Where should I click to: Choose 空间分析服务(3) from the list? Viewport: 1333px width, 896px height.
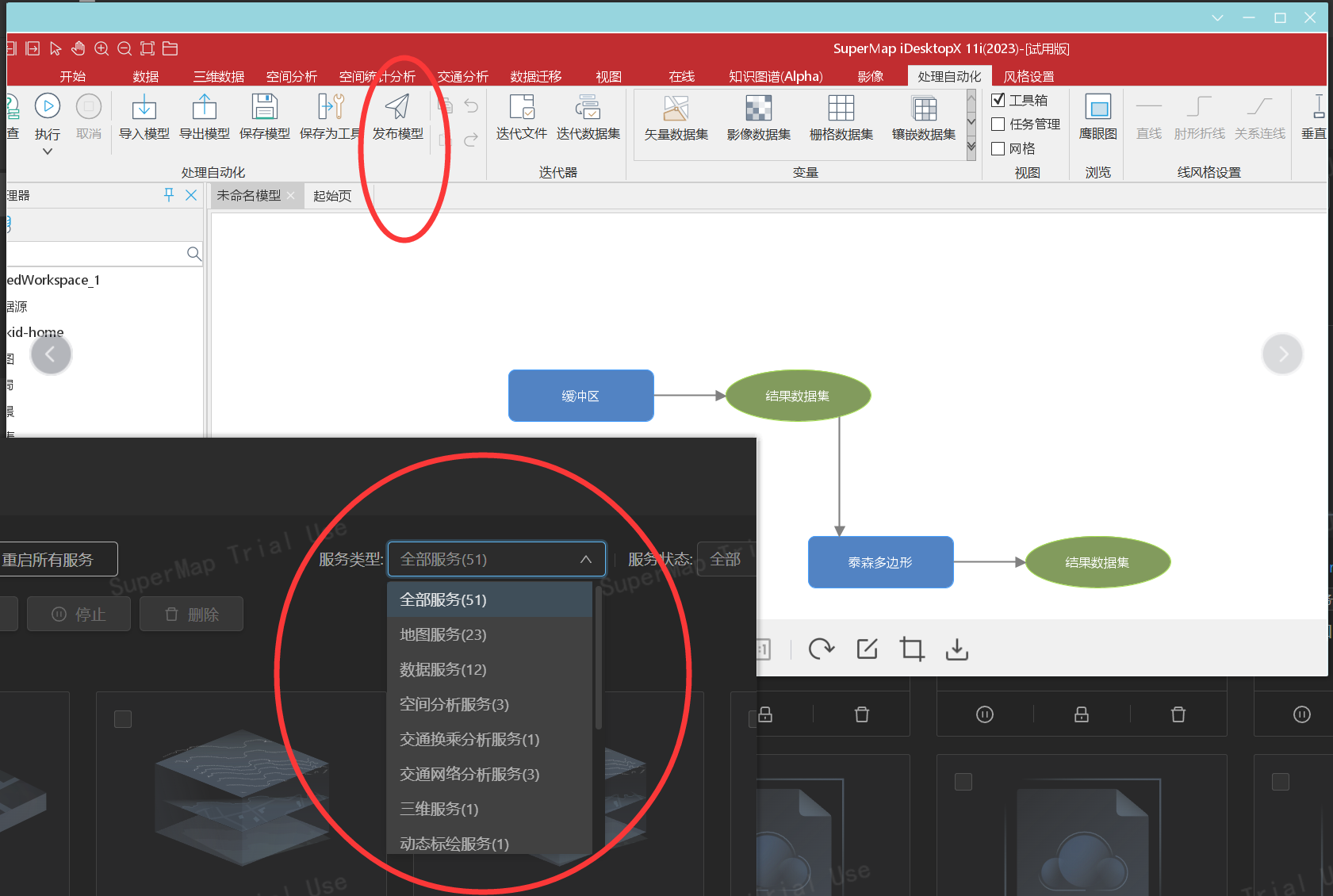(x=490, y=704)
